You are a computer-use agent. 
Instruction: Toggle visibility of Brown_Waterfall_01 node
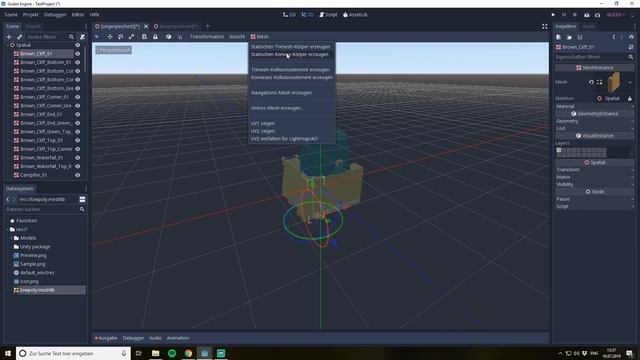coord(77,158)
